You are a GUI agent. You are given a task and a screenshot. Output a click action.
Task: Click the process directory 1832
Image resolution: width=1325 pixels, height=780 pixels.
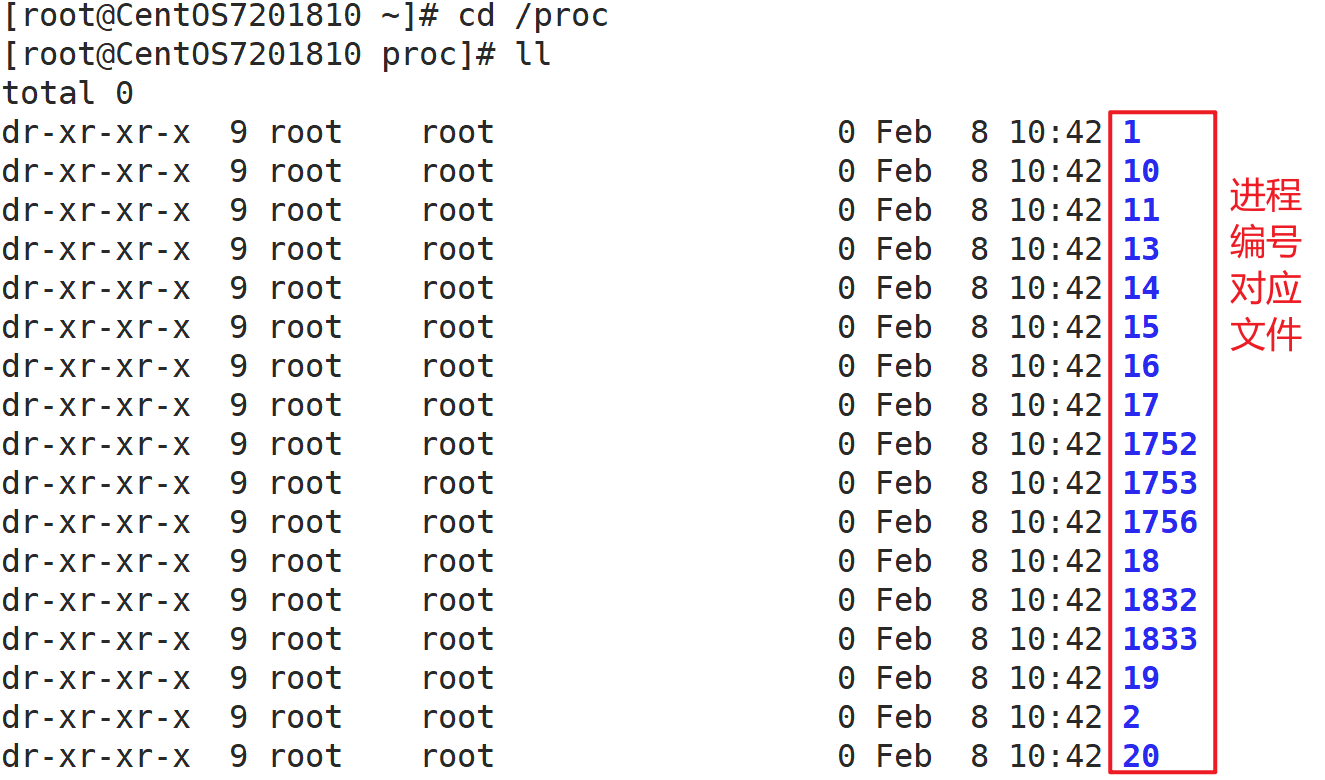(x=1159, y=601)
